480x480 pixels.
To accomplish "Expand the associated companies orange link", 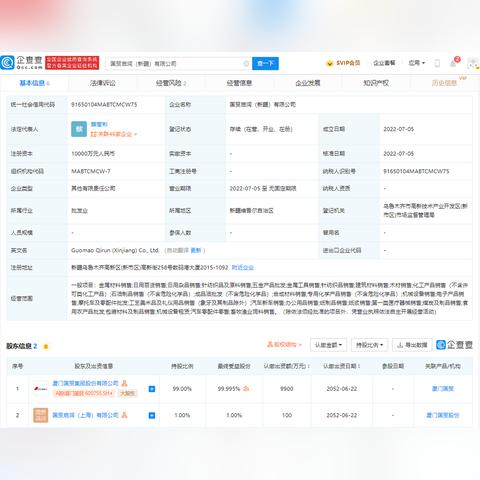I will point(114,134).
